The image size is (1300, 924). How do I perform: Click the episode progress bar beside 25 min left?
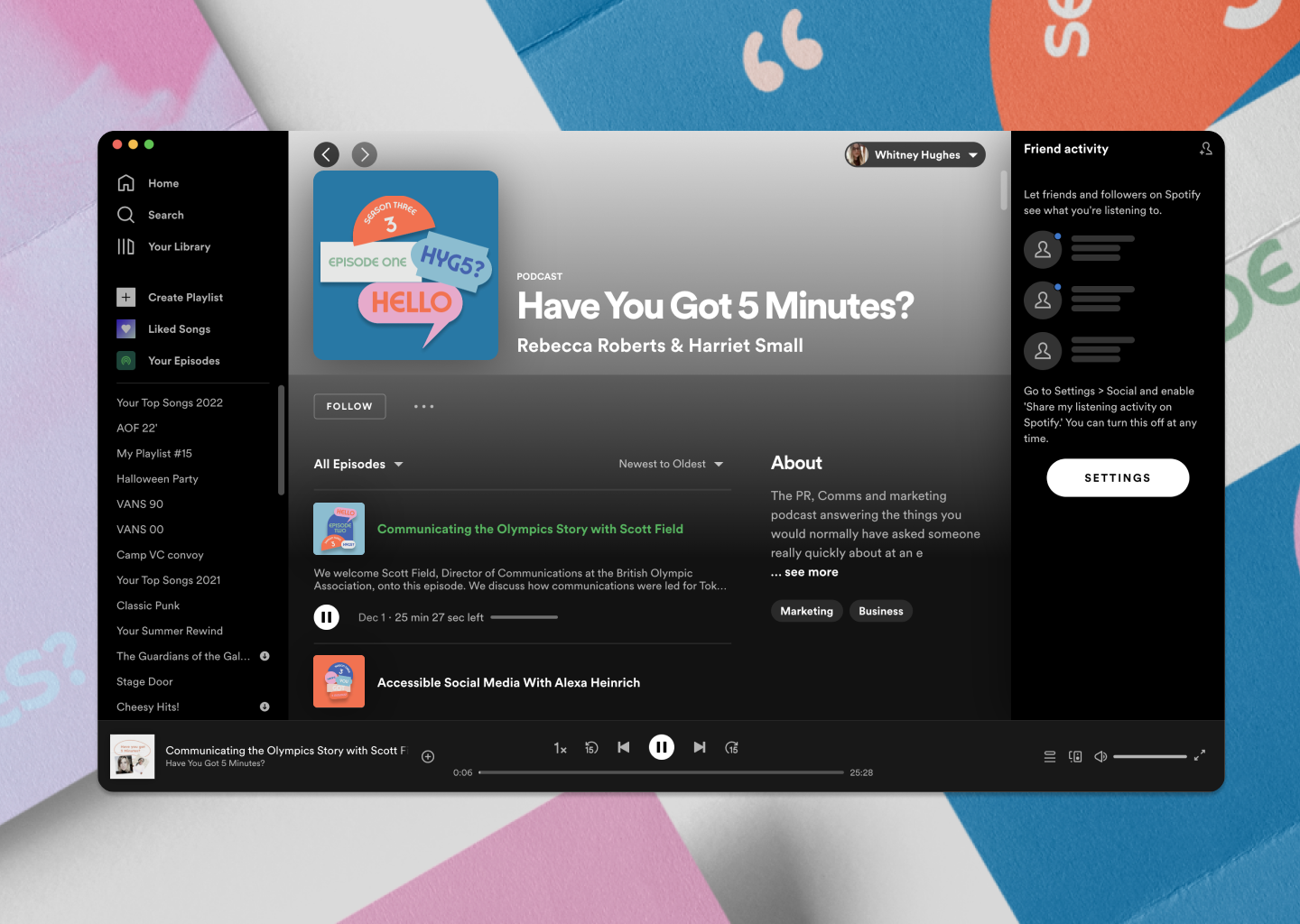point(524,617)
